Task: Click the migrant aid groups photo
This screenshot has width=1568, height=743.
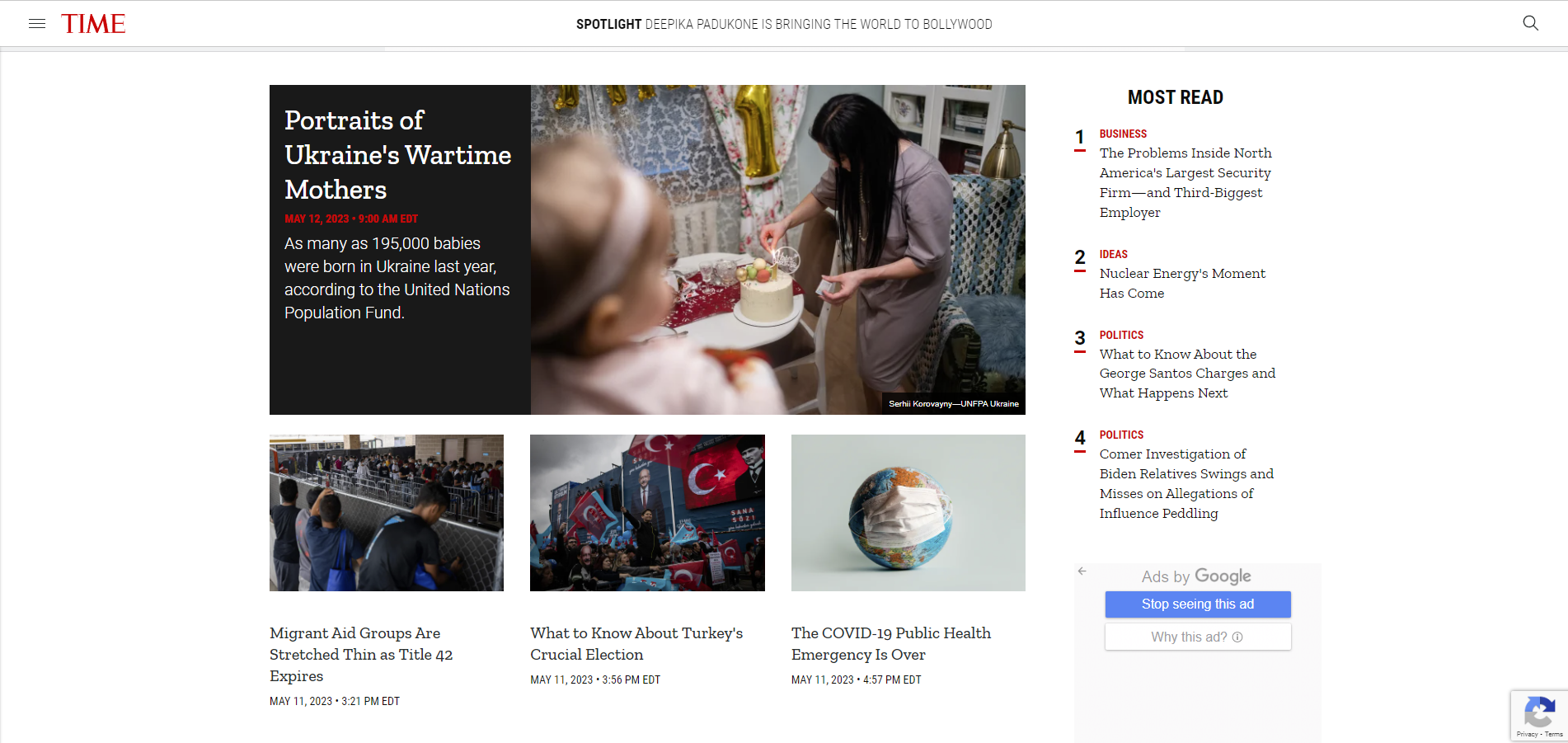Action: (387, 513)
